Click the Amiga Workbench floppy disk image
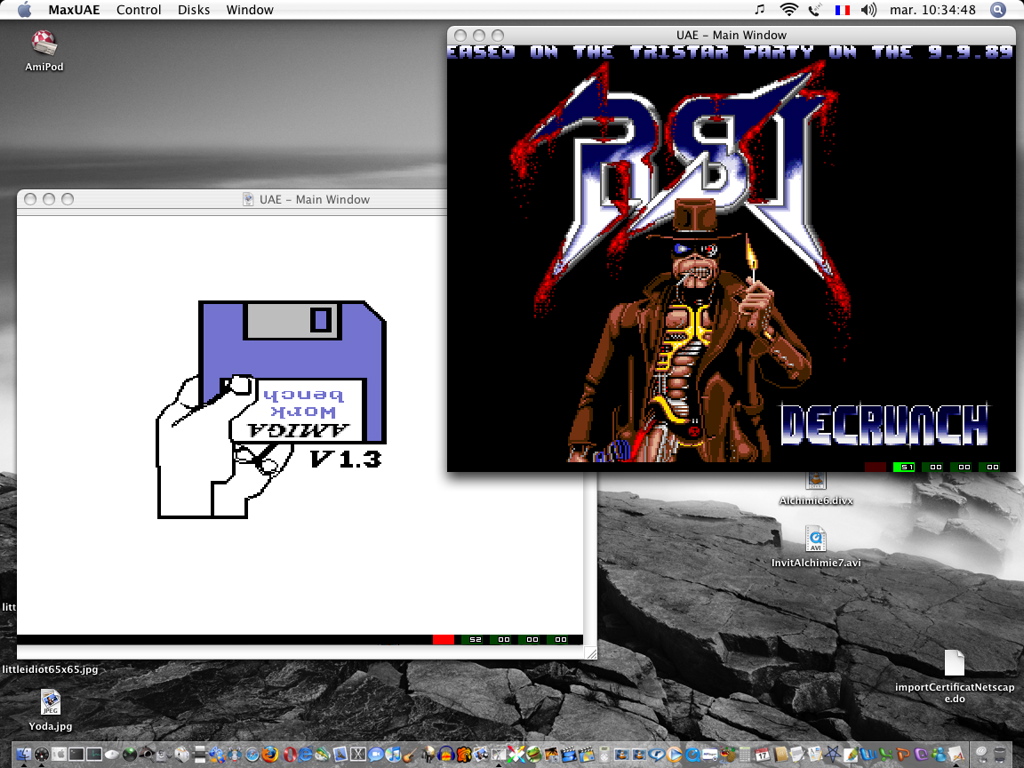1024x768 pixels. [293, 372]
